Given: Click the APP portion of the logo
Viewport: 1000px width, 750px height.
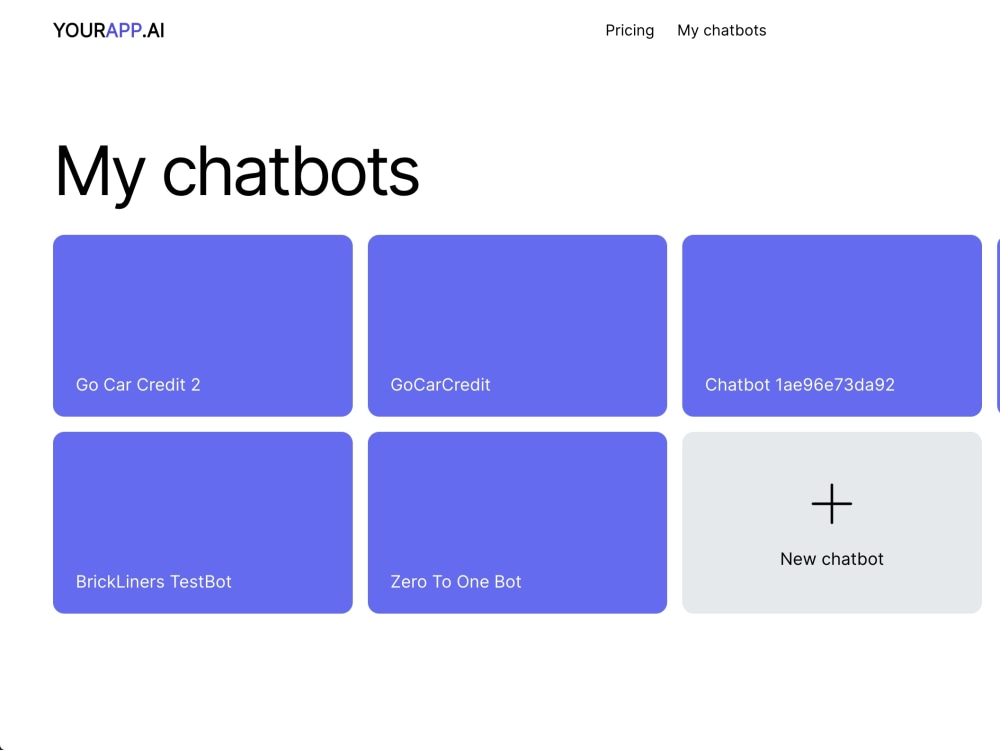Looking at the screenshot, I should click(x=125, y=30).
